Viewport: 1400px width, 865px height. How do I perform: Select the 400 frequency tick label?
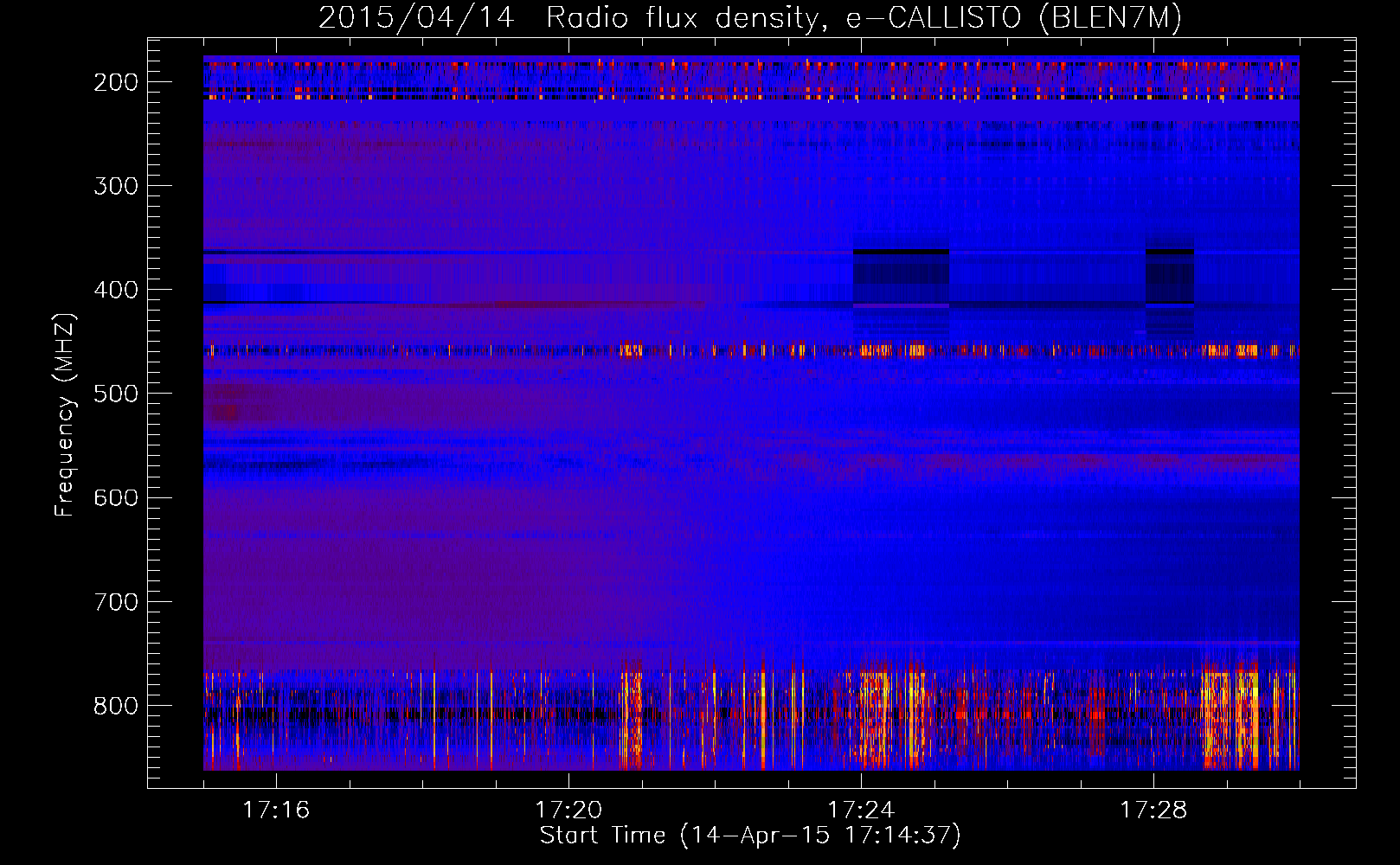click(116, 290)
